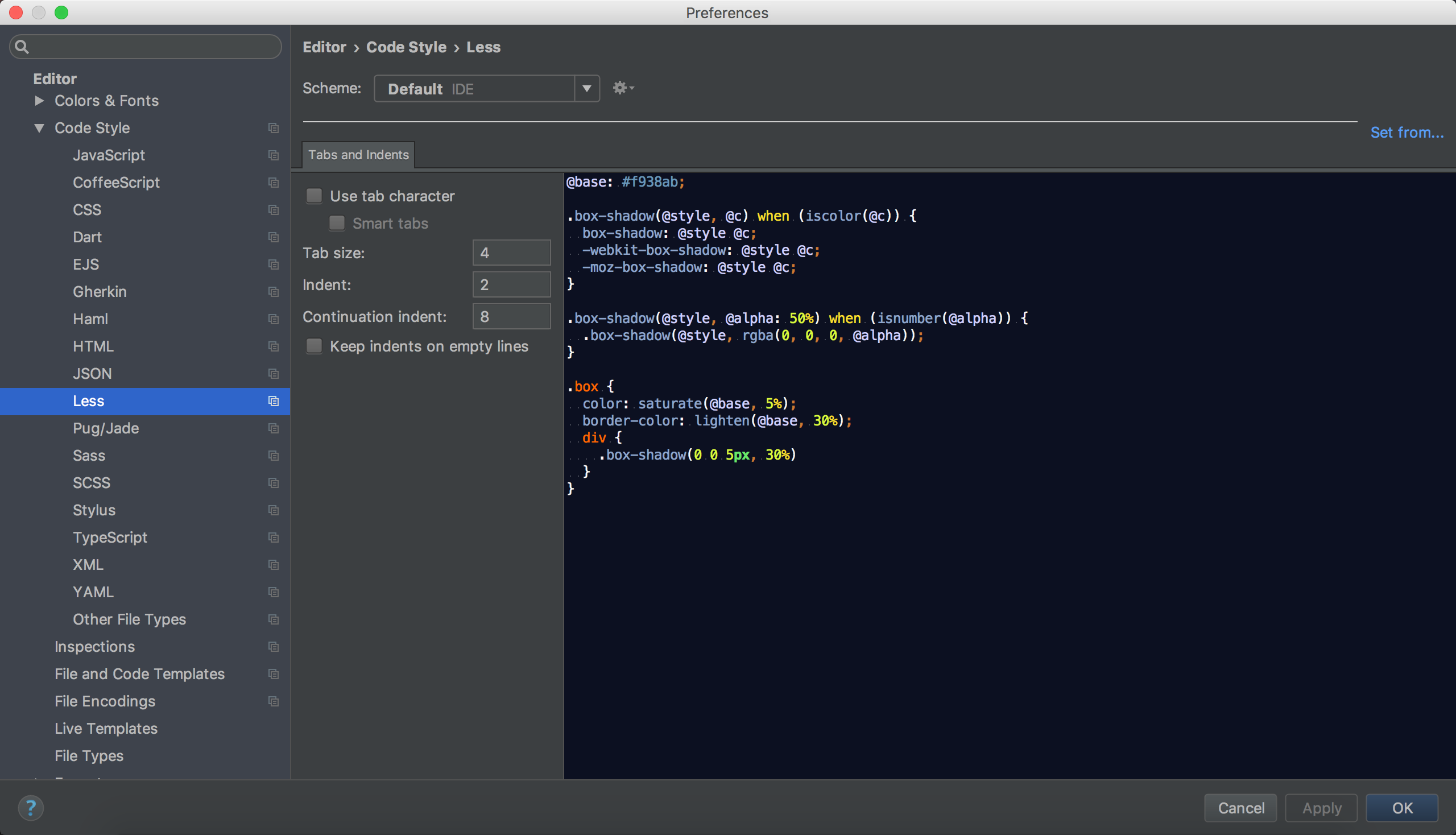Enable the Use tab character checkbox
The image size is (1456, 835).
(315, 196)
